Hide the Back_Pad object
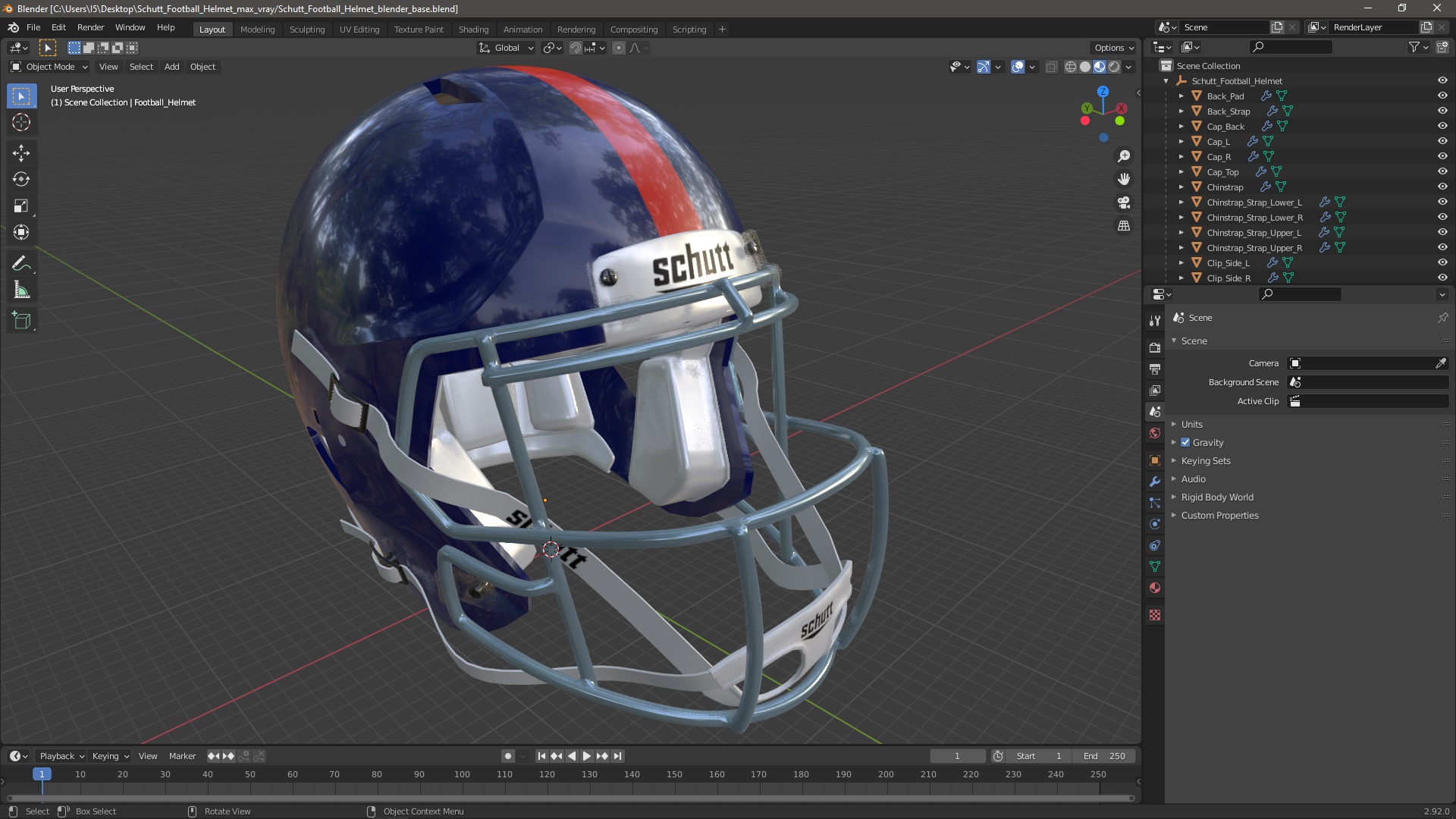Image resolution: width=1456 pixels, height=819 pixels. coord(1442,96)
